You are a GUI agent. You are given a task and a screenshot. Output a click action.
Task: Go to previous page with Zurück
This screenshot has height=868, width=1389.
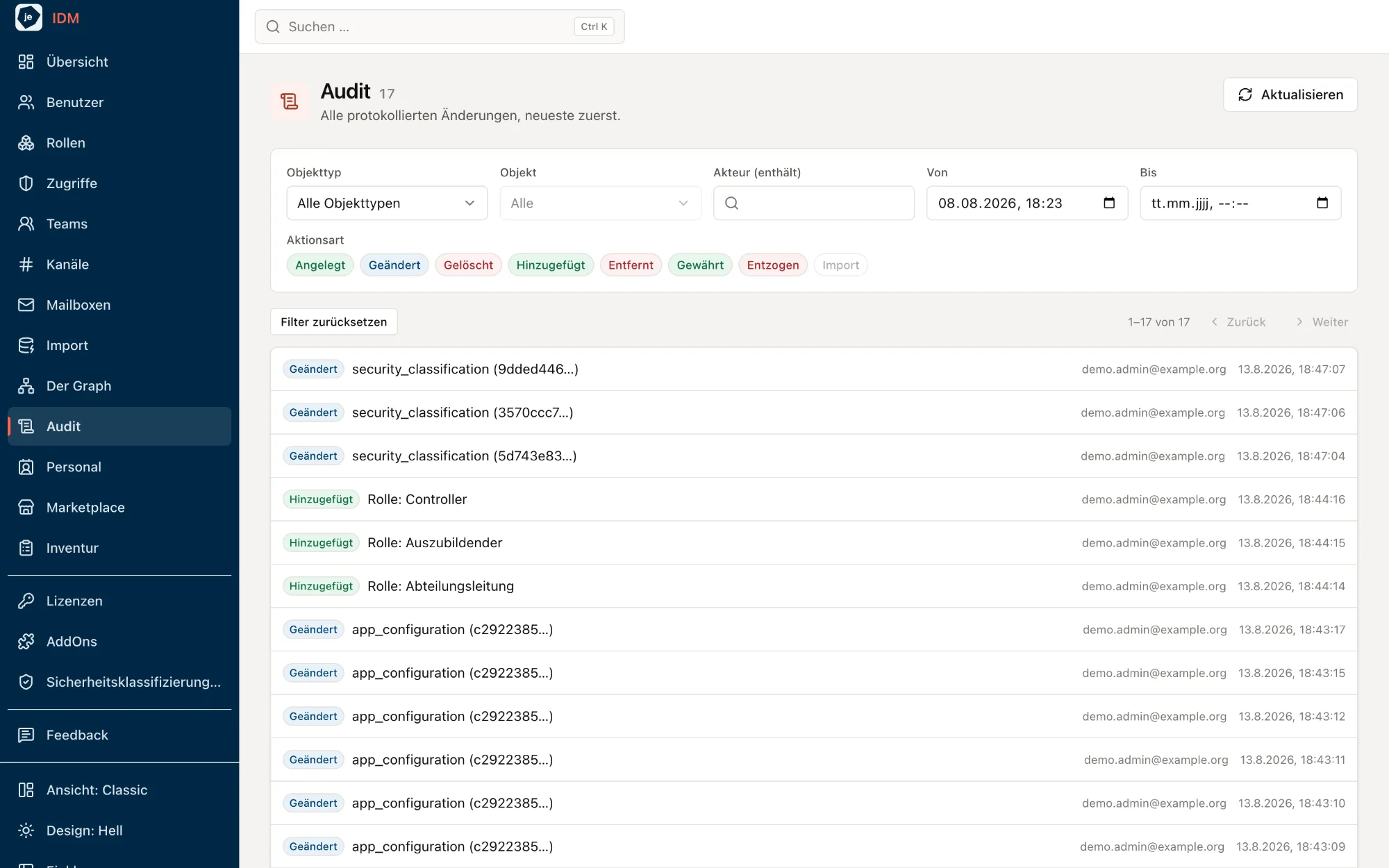point(1238,322)
